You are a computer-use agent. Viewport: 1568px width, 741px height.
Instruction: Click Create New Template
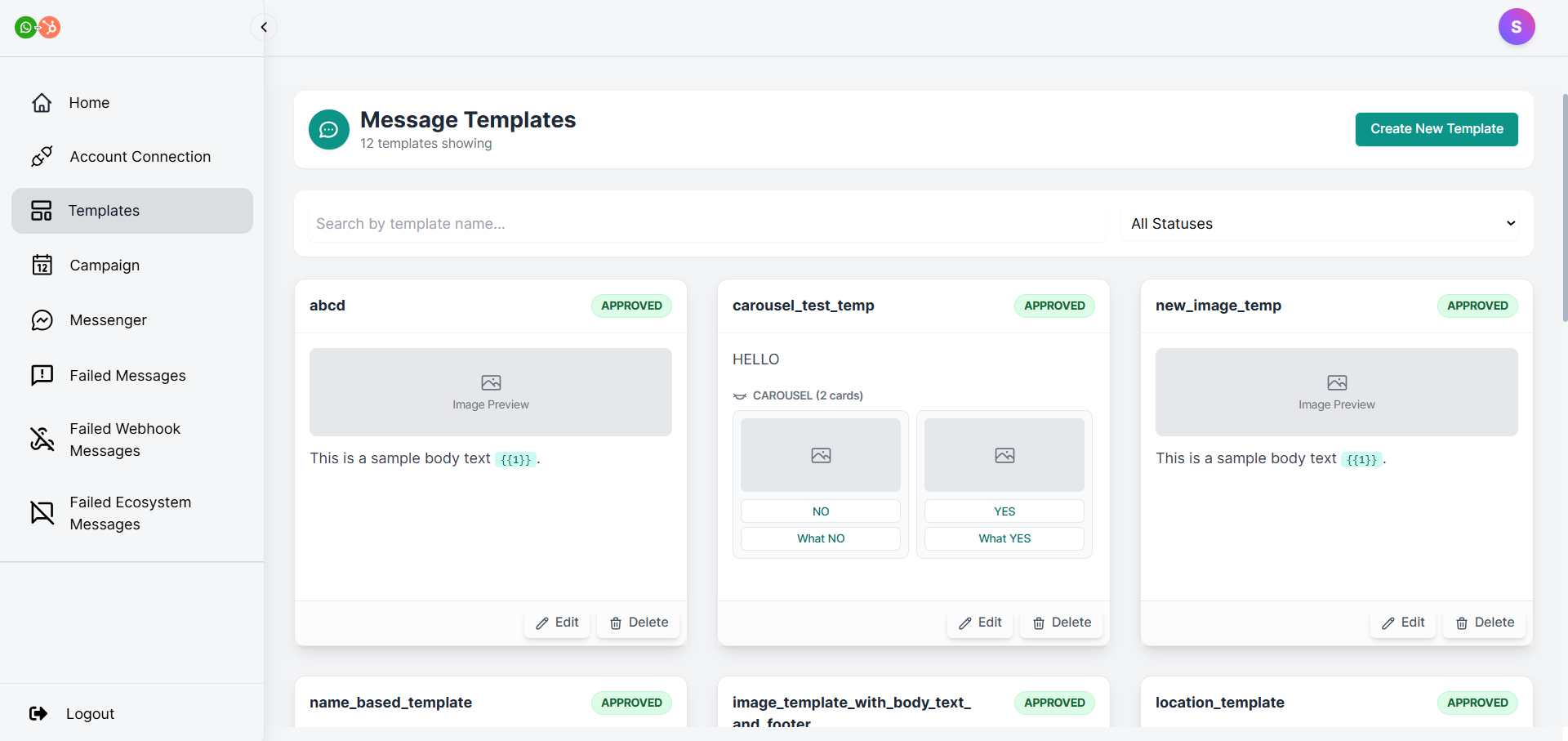click(x=1437, y=129)
